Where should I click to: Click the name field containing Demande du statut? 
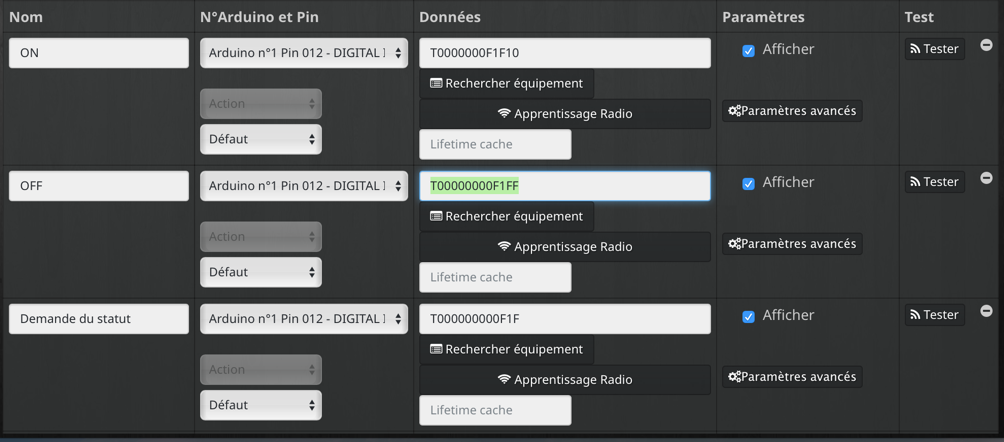click(x=99, y=319)
